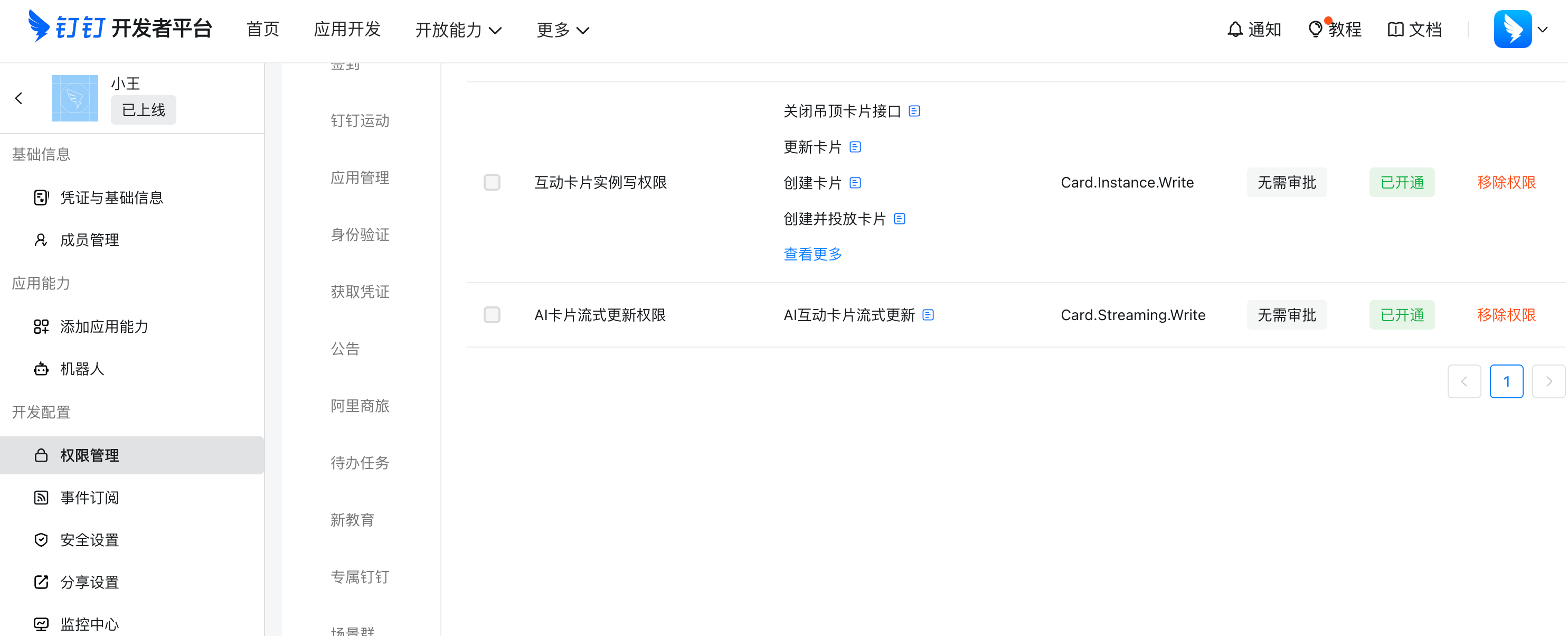Open the doc icon next to 更新卡片
The image size is (1568, 636).
[856, 146]
